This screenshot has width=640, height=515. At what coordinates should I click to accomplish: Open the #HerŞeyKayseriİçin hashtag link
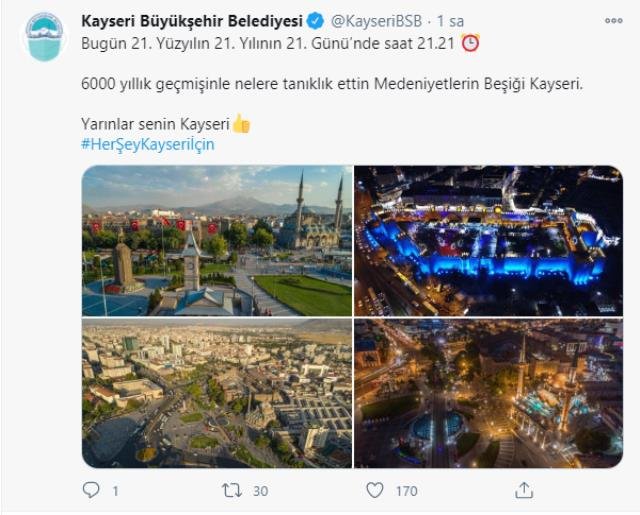tap(148, 144)
